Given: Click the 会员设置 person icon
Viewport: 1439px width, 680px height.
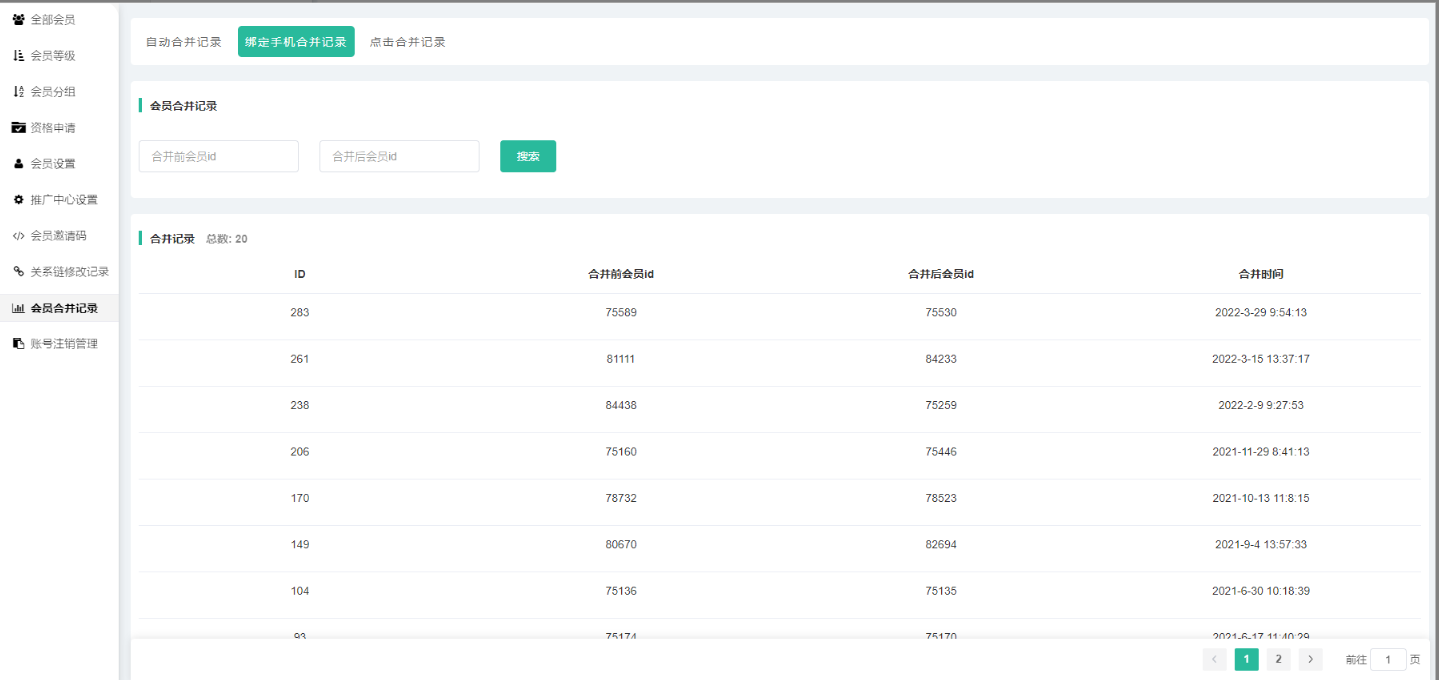Looking at the screenshot, I should pyautogui.click(x=18, y=163).
